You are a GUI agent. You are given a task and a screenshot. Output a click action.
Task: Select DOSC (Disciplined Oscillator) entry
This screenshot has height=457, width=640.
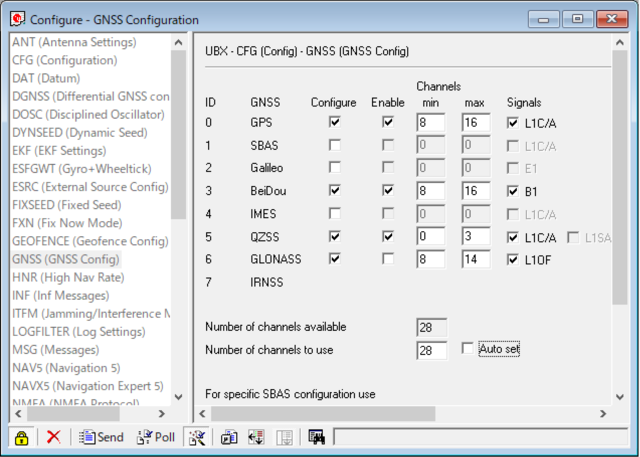coord(89,115)
